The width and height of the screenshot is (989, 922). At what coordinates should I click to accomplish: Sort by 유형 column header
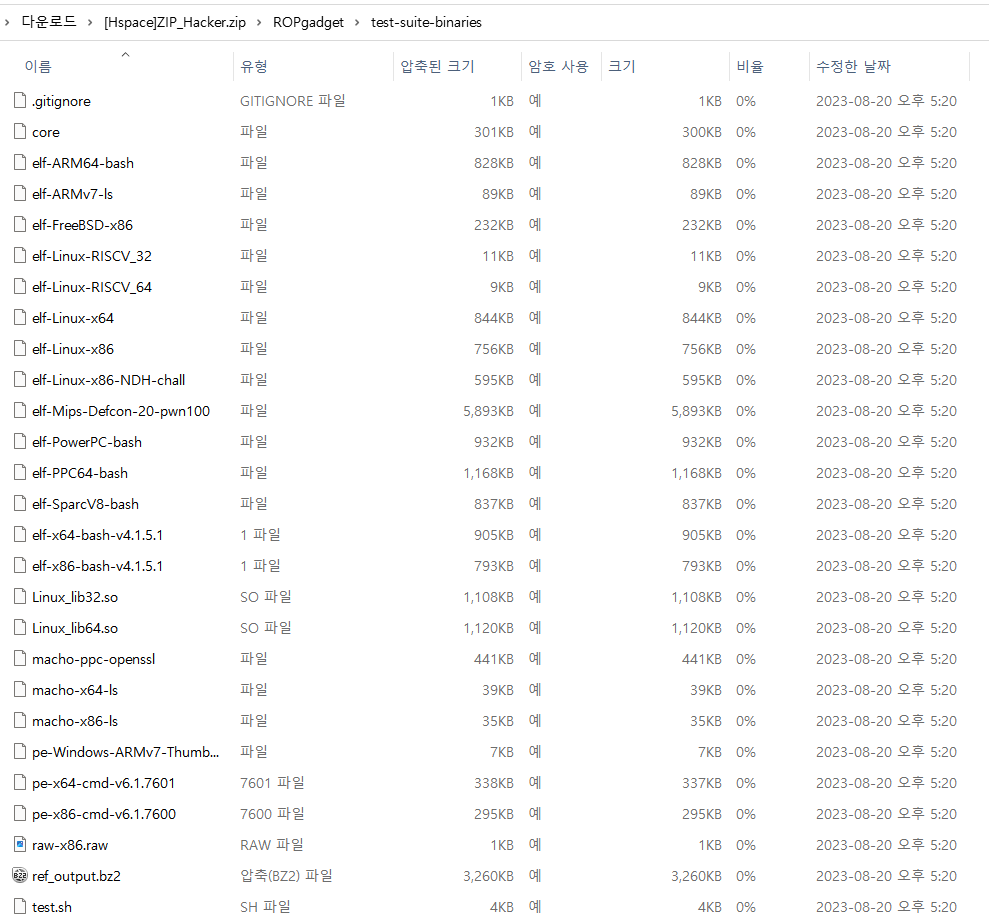[254, 66]
